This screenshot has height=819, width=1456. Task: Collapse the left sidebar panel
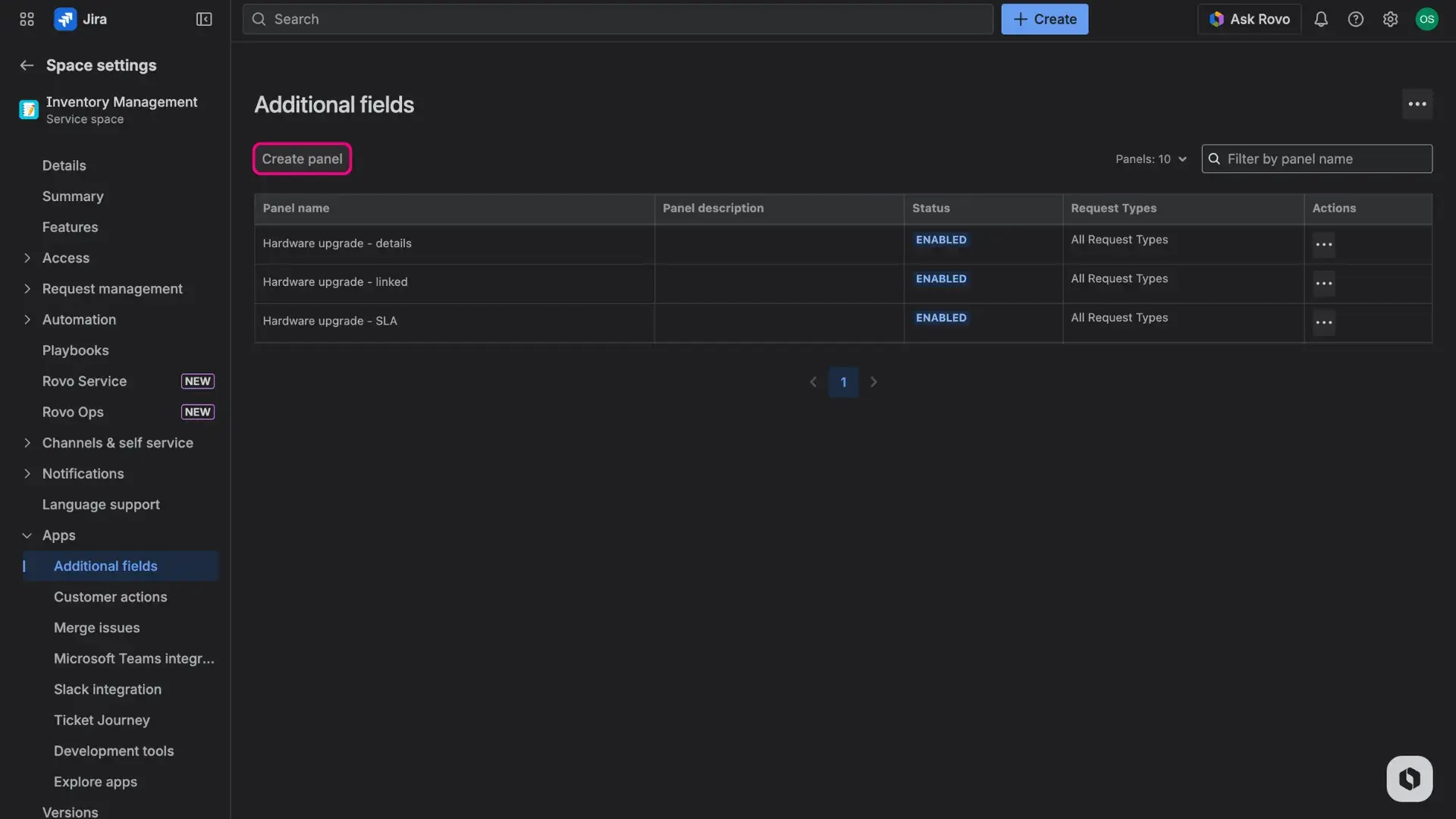point(203,19)
